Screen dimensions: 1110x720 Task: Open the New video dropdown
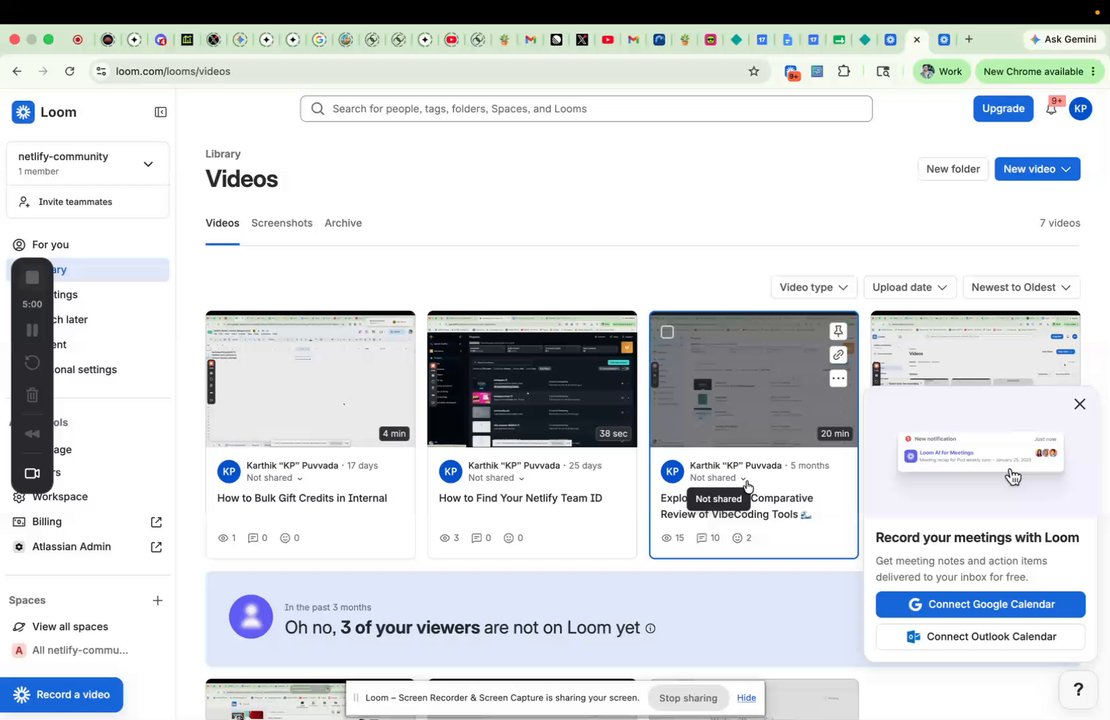pos(1037,168)
